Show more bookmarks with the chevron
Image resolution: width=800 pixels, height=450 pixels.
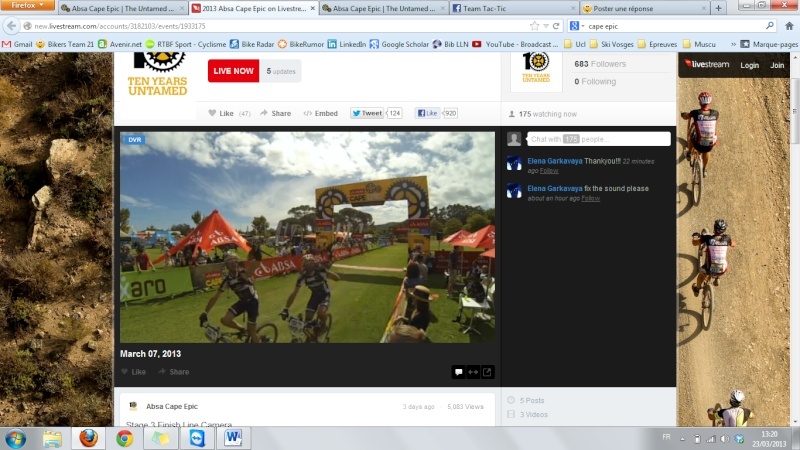[x=733, y=44]
